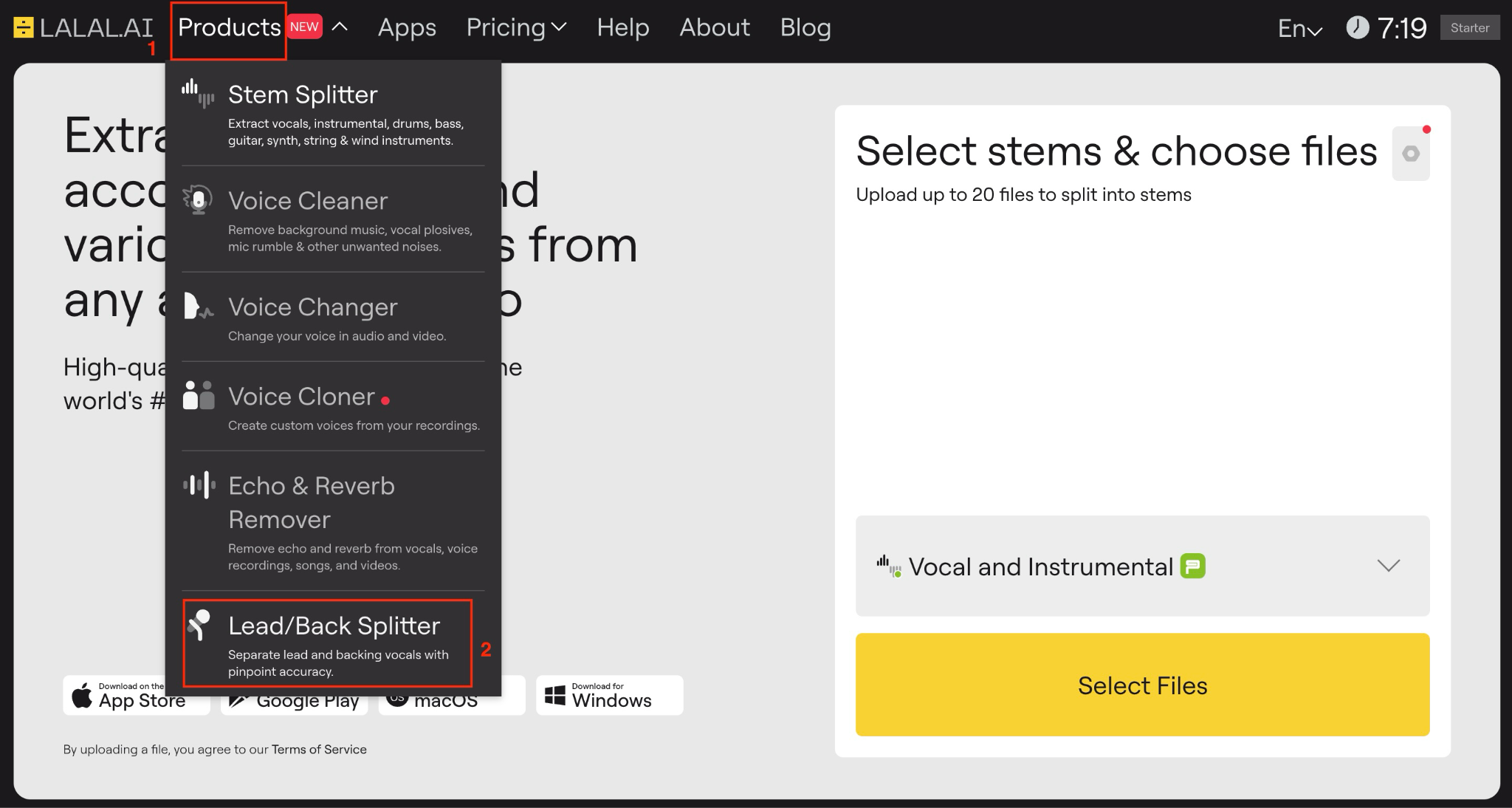
Task: Click the Lead/Back Splitter microphone icon
Action: coord(199,625)
